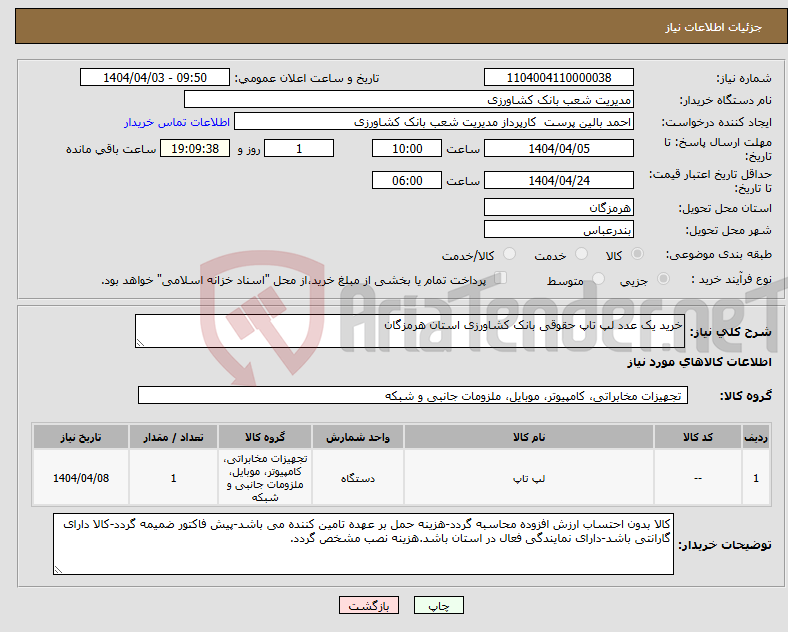Image resolution: width=788 pixels, height=632 pixels.
Task: Click the لپ تاپ item name cell
Action: point(529,478)
